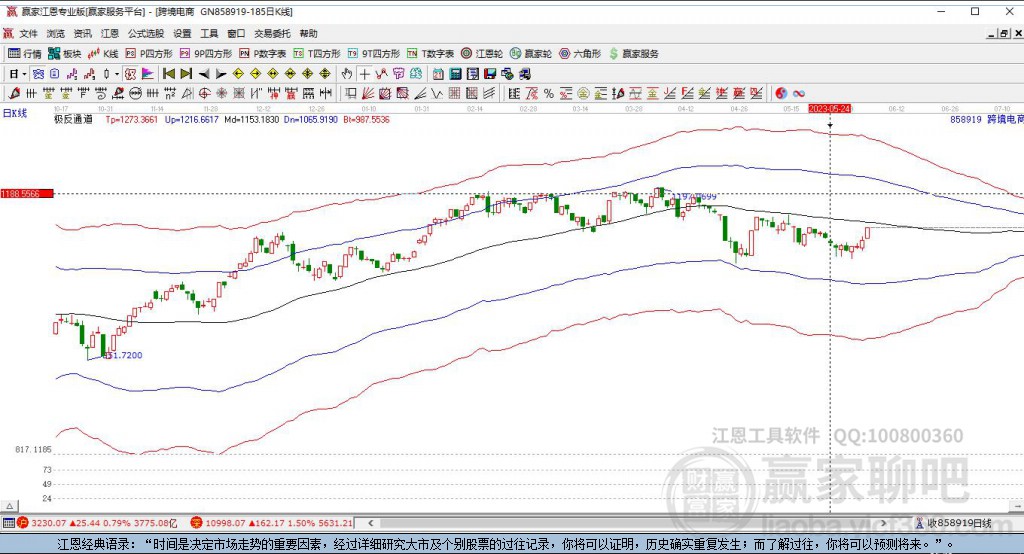Jump to last bar with skip-end icon
Image resolution: width=1024 pixels, height=554 pixels.
pyautogui.click(x=186, y=74)
